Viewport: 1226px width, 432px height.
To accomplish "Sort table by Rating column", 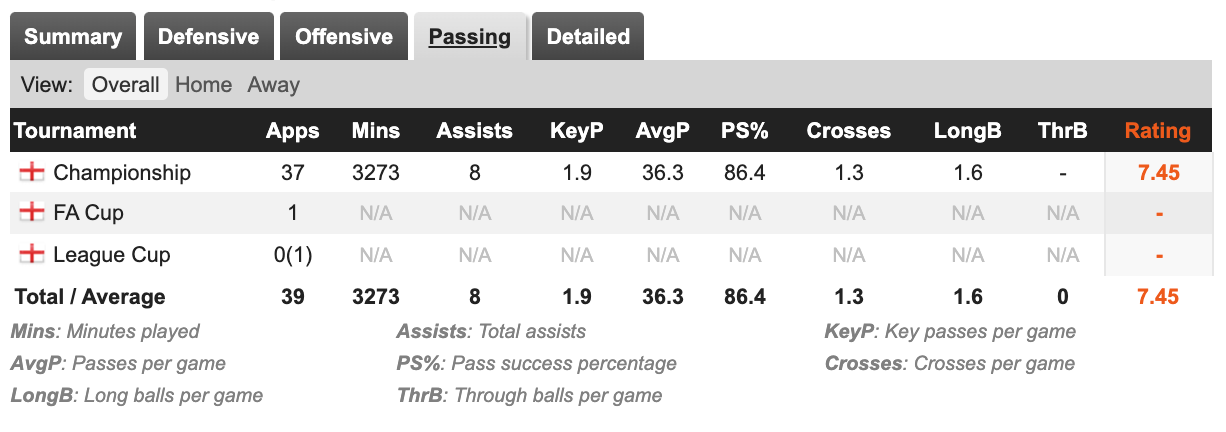I will coord(1157,131).
